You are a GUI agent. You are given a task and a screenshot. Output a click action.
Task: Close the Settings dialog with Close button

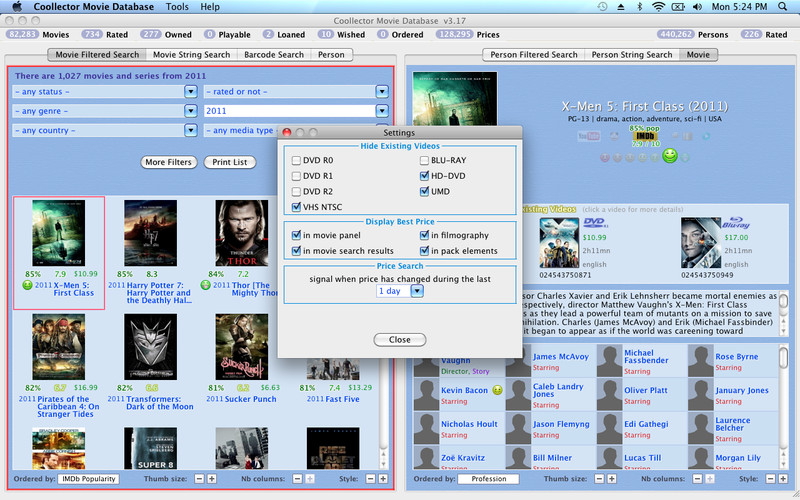pyautogui.click(x=399, y=339)
